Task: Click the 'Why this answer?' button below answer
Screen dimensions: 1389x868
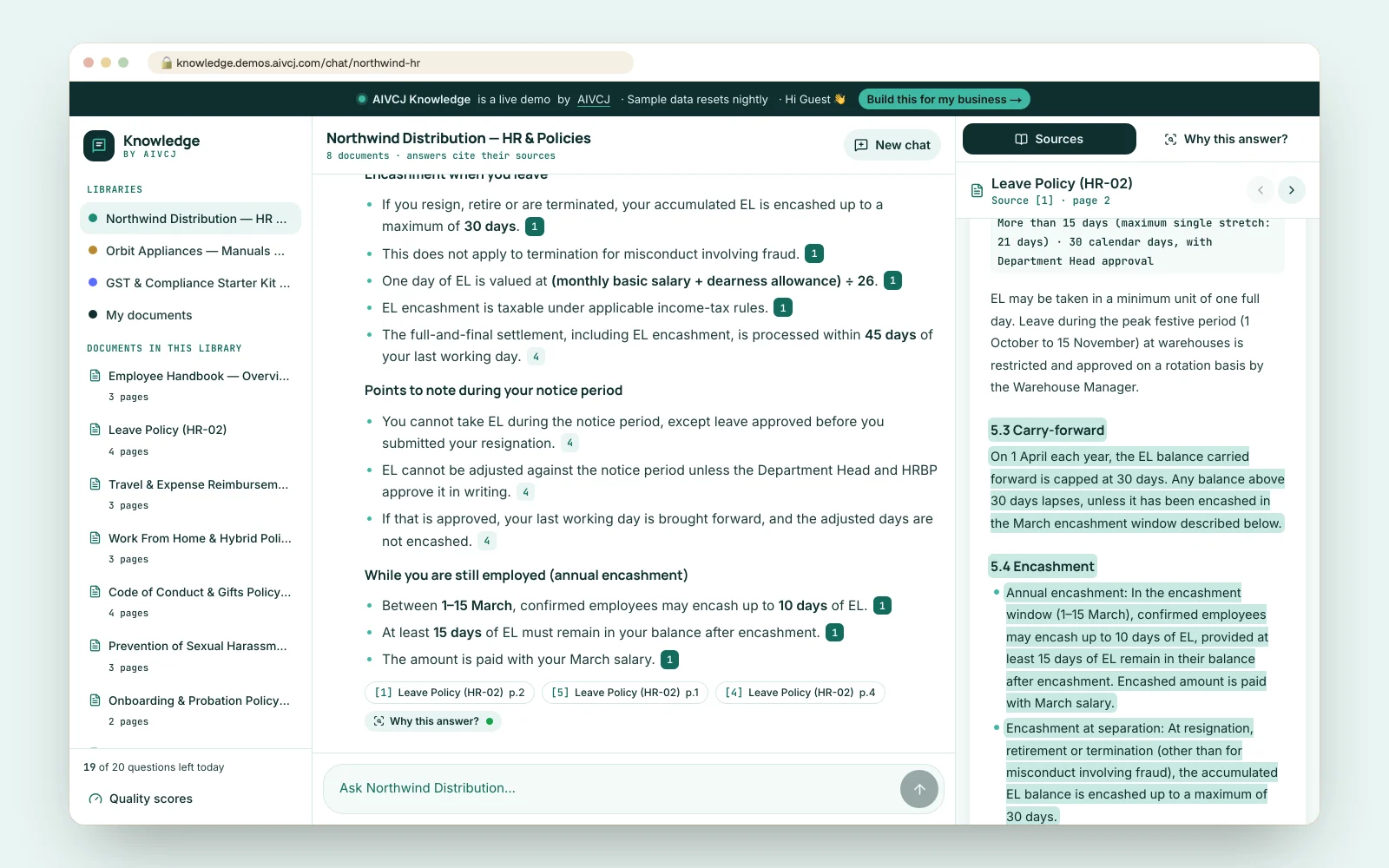Action: (433, 721)
